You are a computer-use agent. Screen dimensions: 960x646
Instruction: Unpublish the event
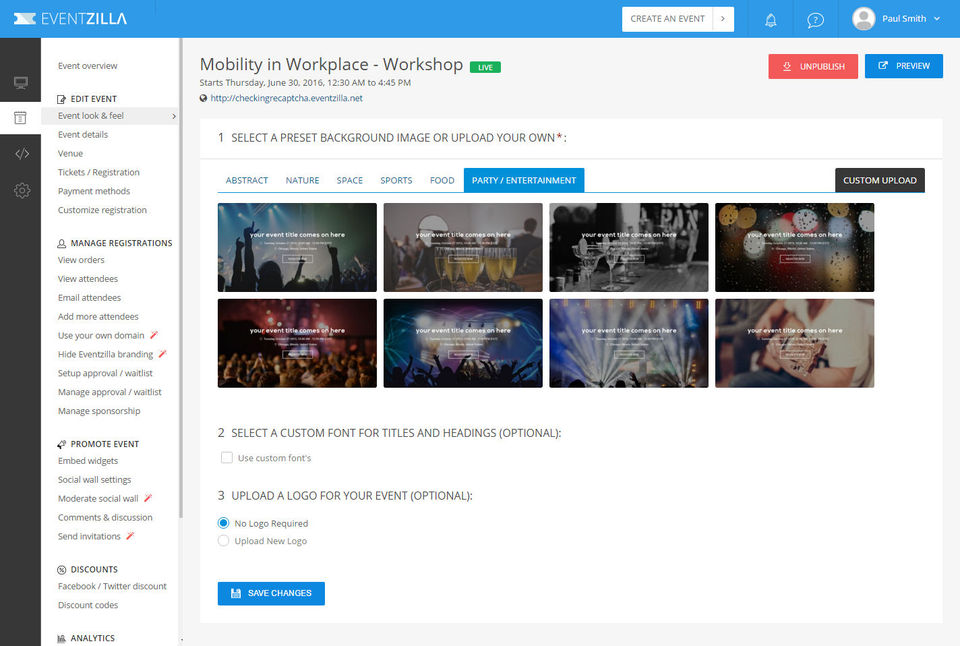point(813,66)
